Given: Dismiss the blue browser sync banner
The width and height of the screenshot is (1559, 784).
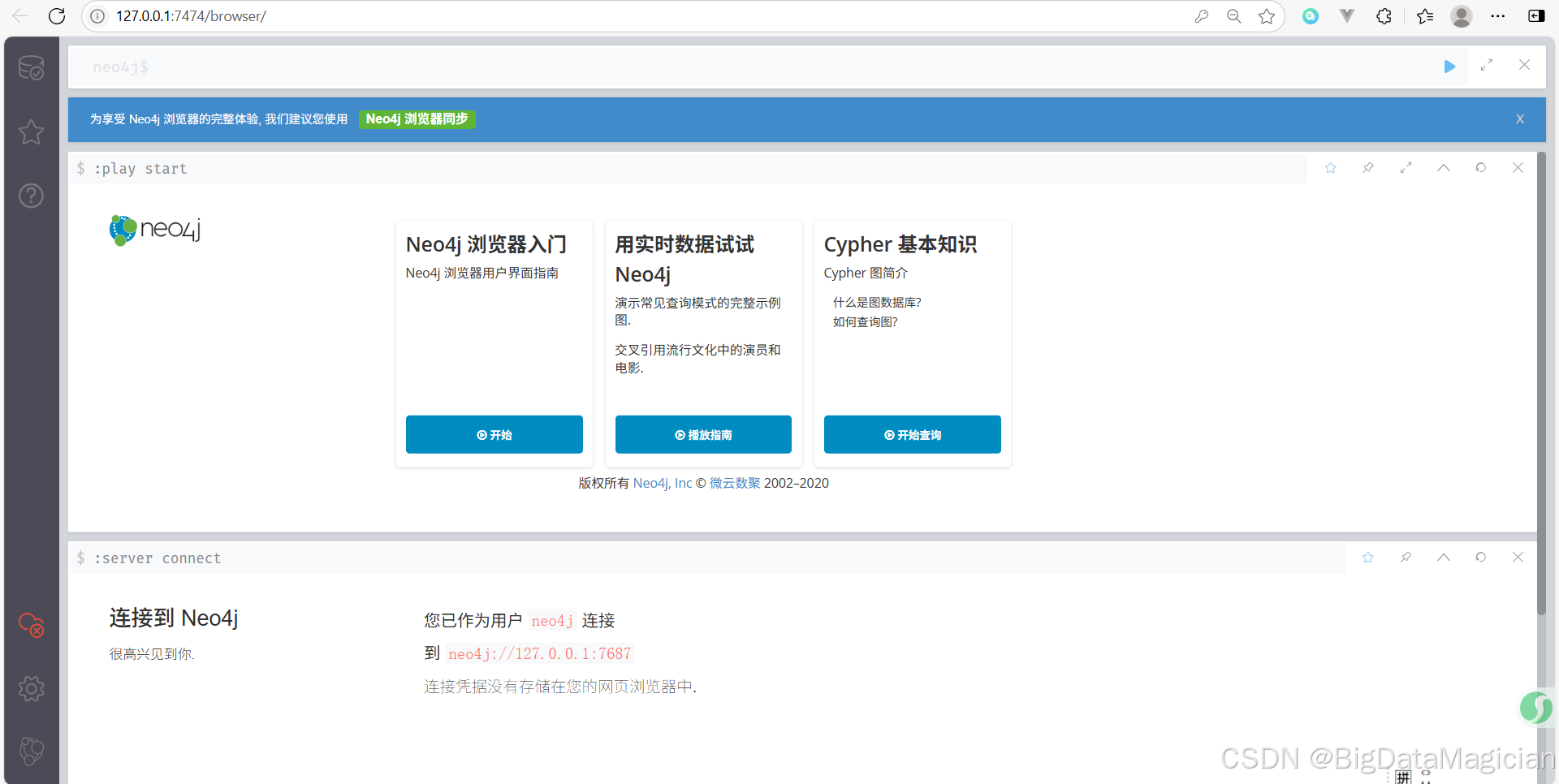Looking at the screenshot, I should coord(1520,119).
